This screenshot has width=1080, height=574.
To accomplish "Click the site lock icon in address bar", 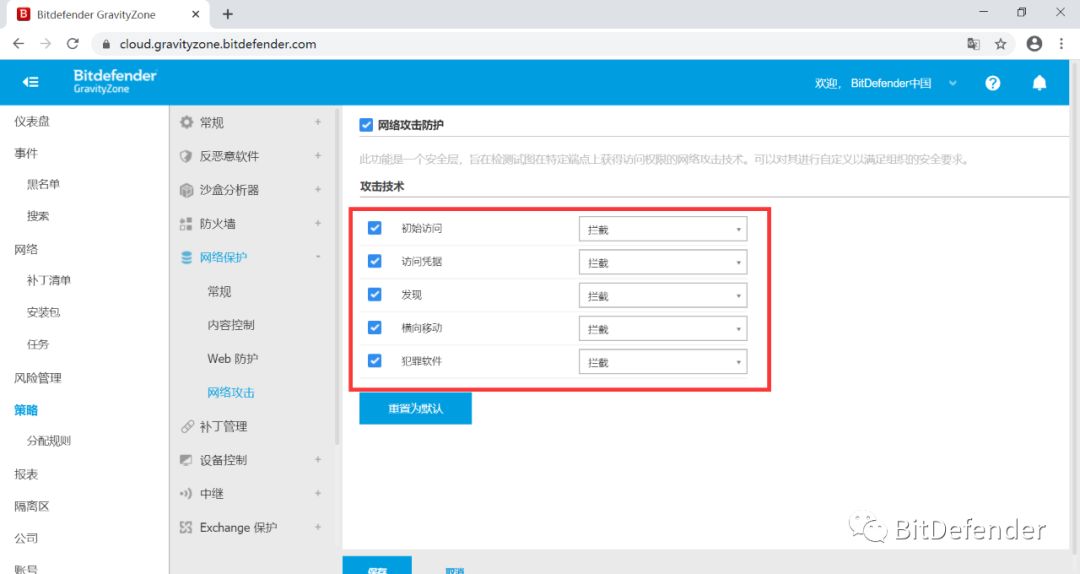I will 106,44.
